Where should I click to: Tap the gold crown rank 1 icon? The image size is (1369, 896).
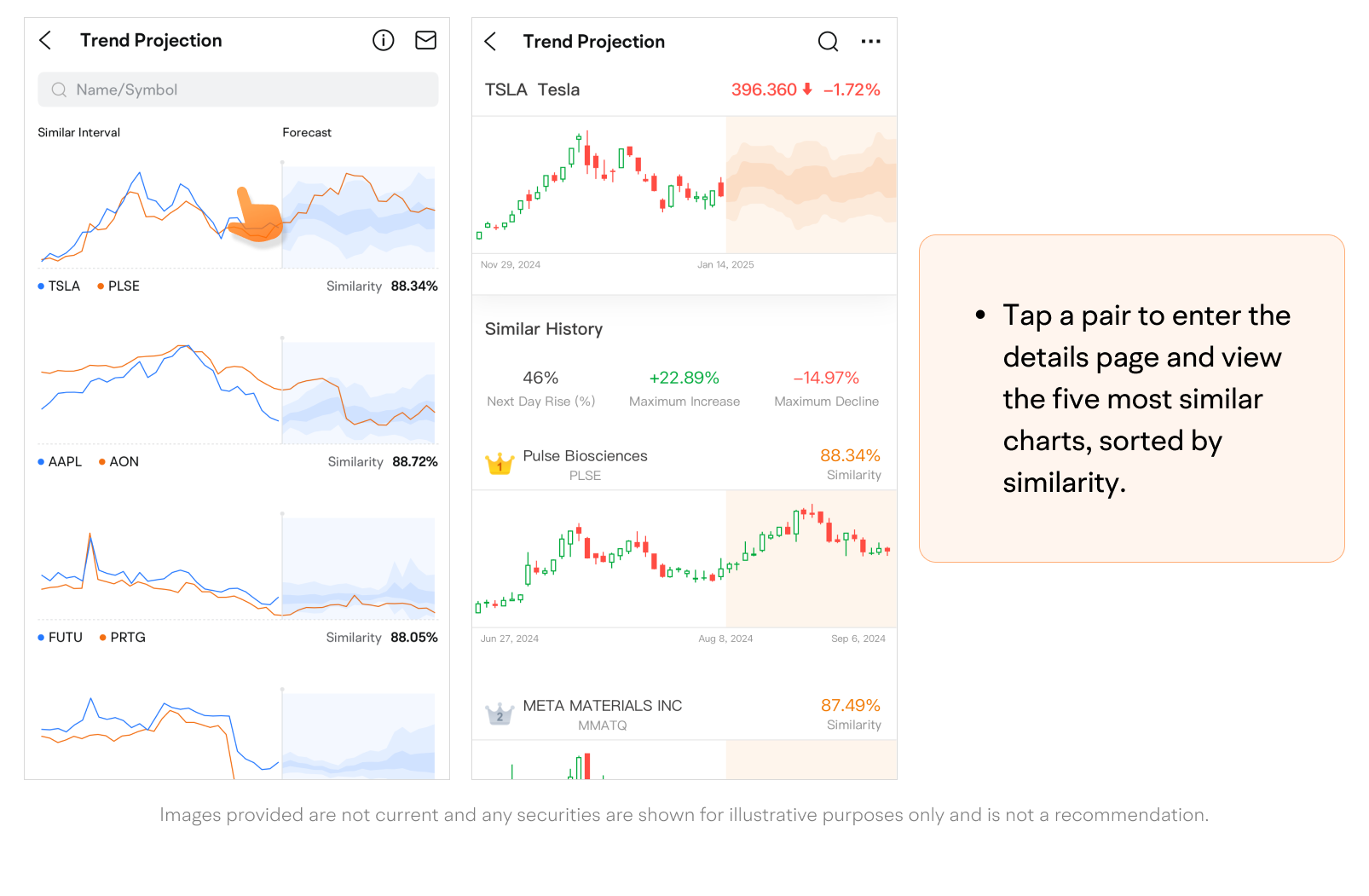(500, 465)
